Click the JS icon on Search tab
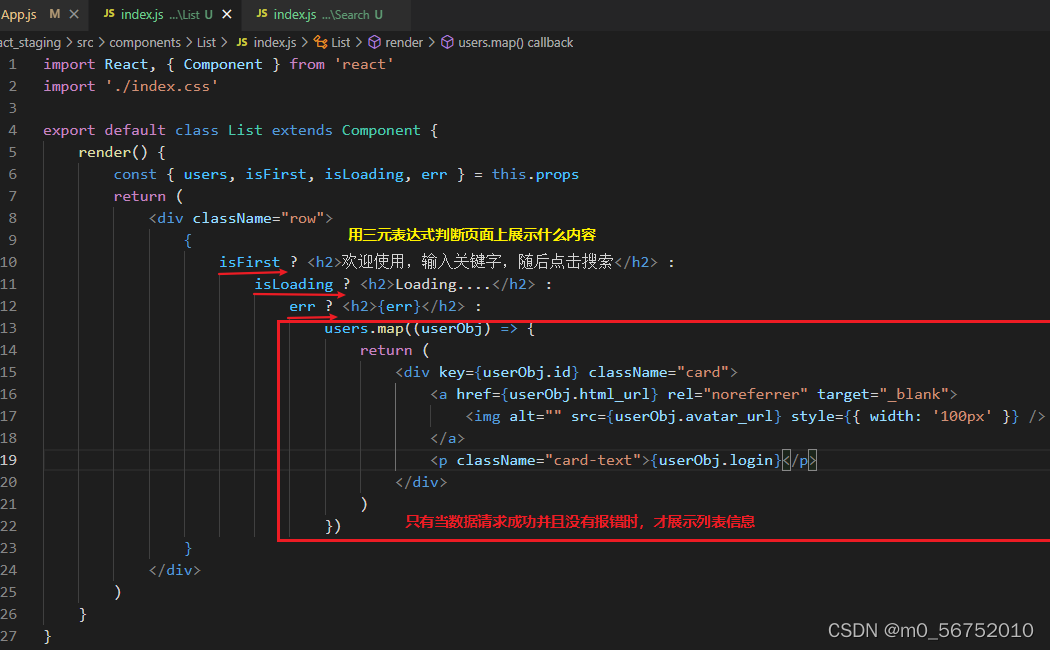The width and height of the screenshot is (1050, 650). pyautogui.click(x=262, y=14)
